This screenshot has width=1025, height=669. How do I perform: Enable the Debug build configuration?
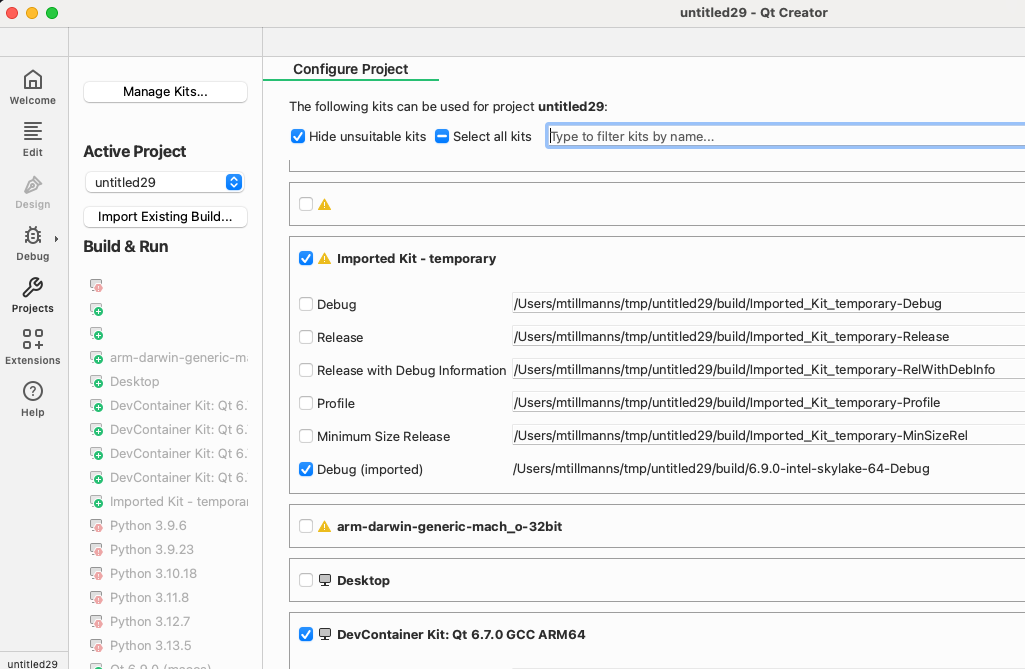coord(305,304)
